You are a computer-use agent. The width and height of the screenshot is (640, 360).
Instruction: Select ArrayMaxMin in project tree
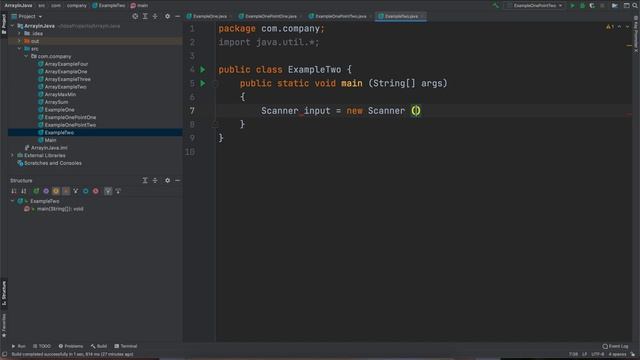click(60, 94)
